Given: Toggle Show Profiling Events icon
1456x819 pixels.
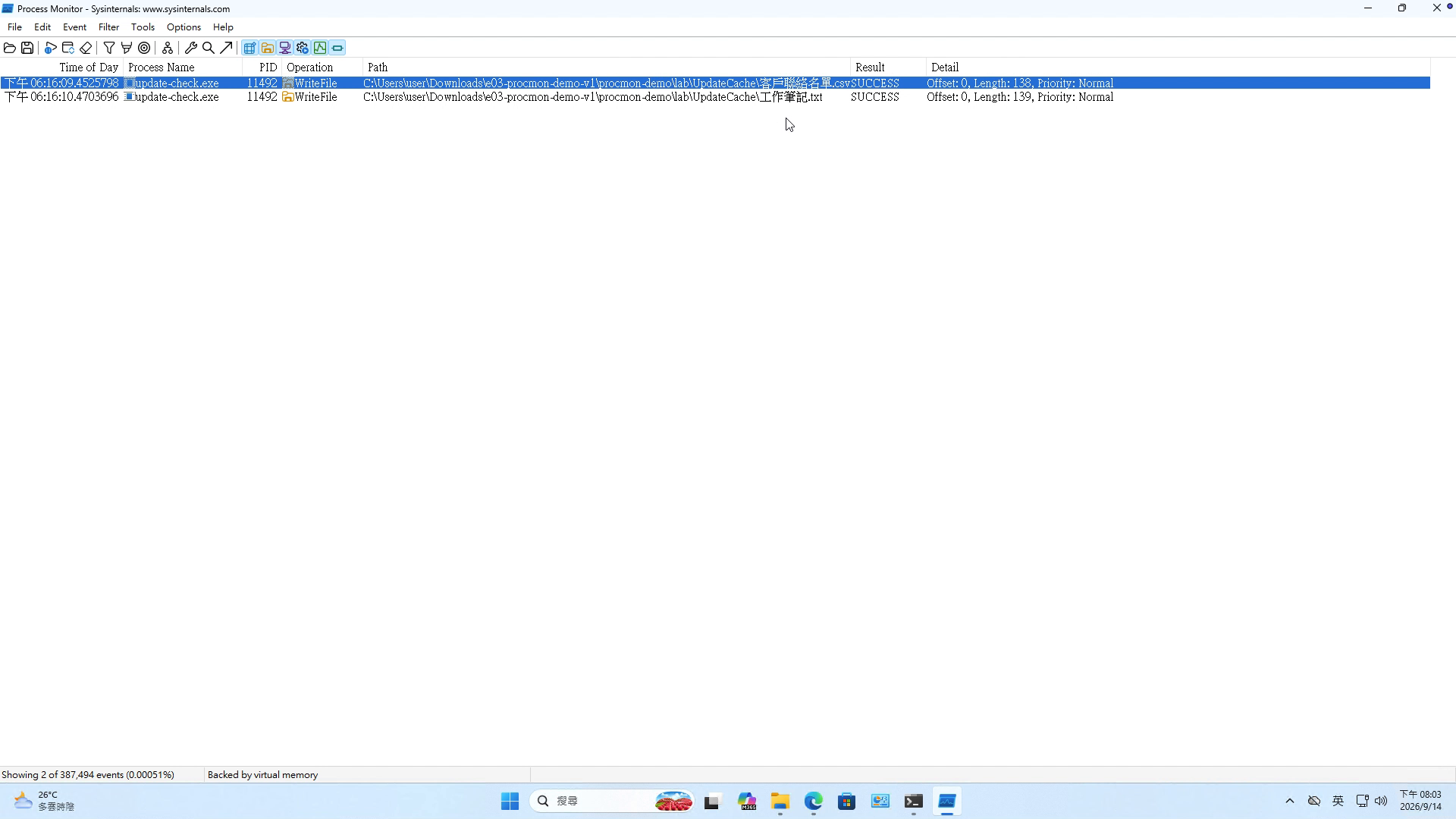Looking at the screenshot, I should click(320, 48).
